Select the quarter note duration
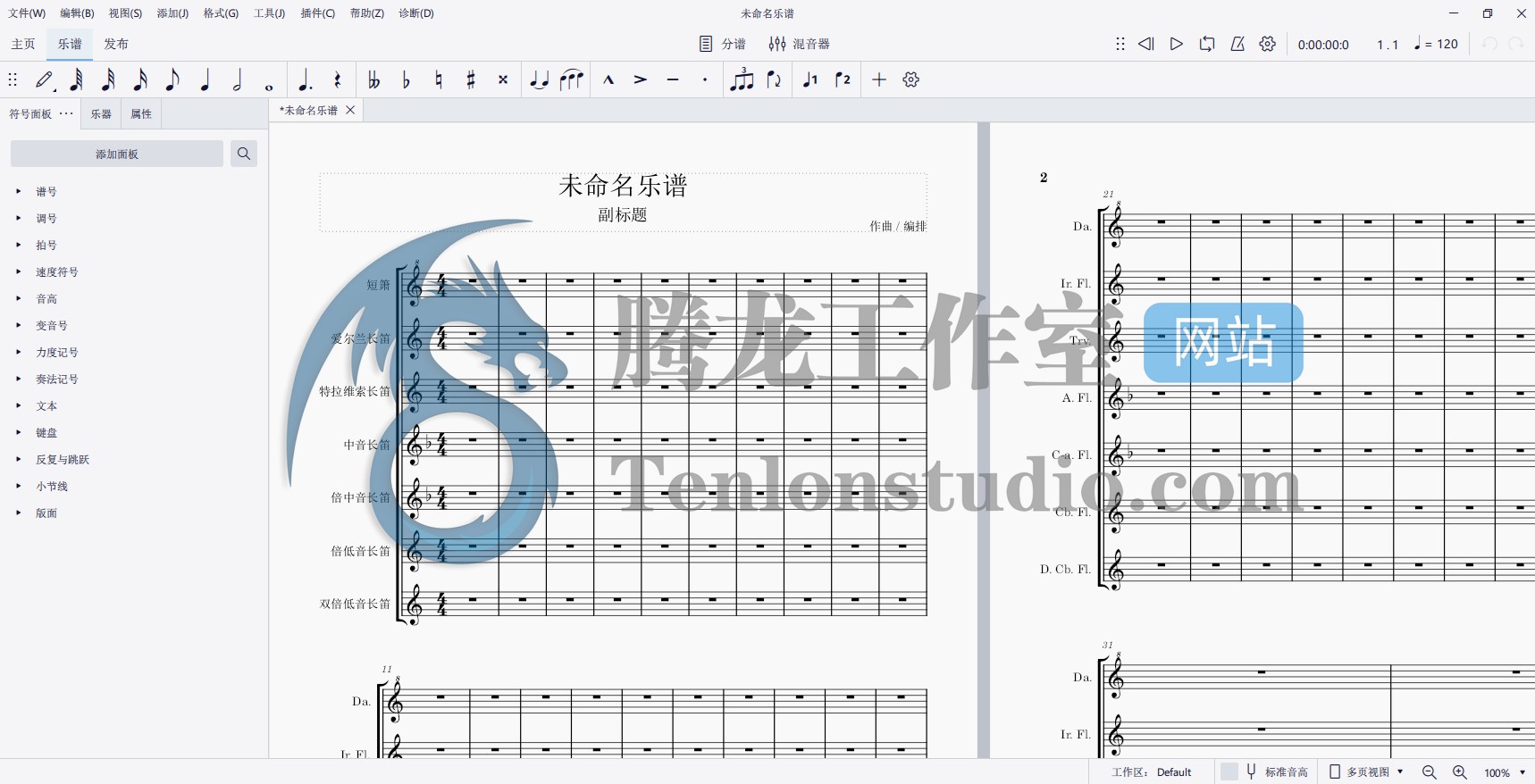1535x784 pixels. [206, 80]
